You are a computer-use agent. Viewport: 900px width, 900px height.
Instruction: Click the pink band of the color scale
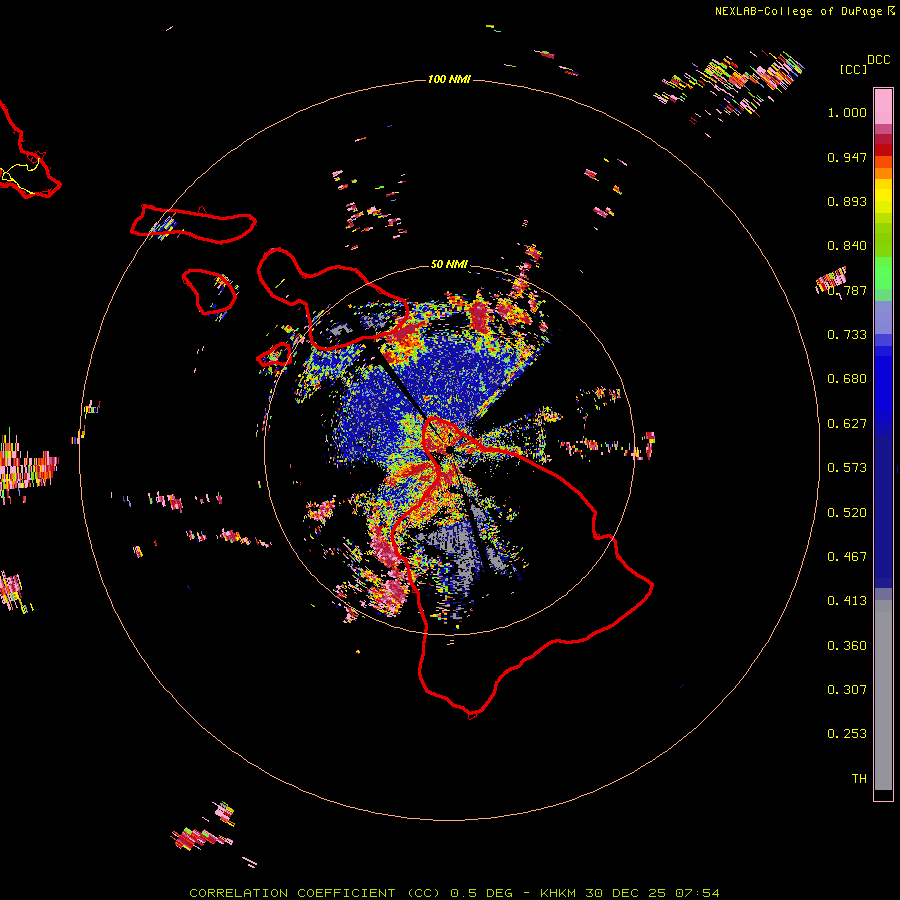click(x=883, y=106)
